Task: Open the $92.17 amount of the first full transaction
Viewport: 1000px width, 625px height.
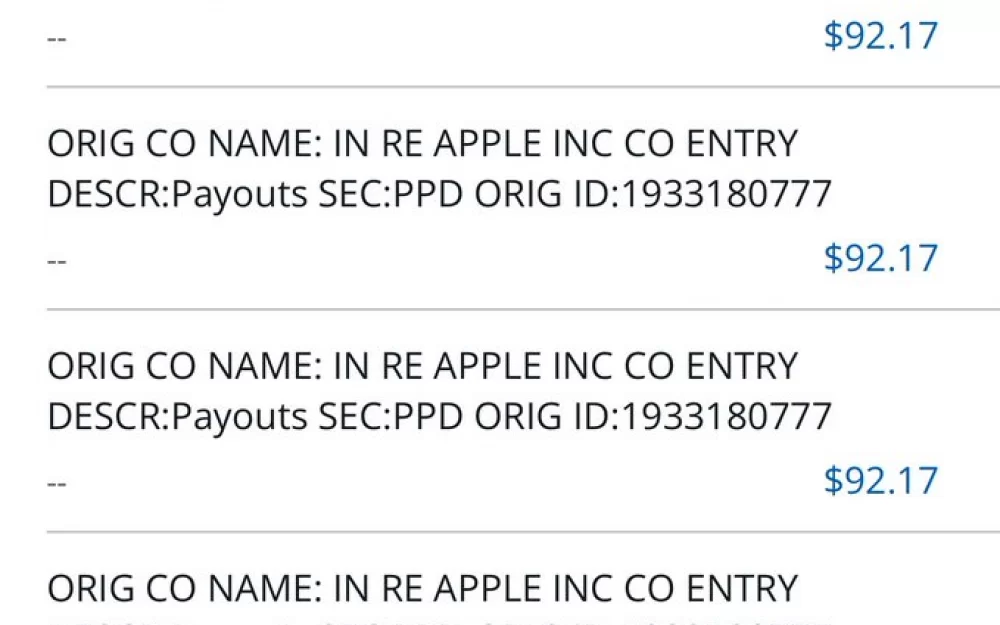Action: tap(881, 258)
